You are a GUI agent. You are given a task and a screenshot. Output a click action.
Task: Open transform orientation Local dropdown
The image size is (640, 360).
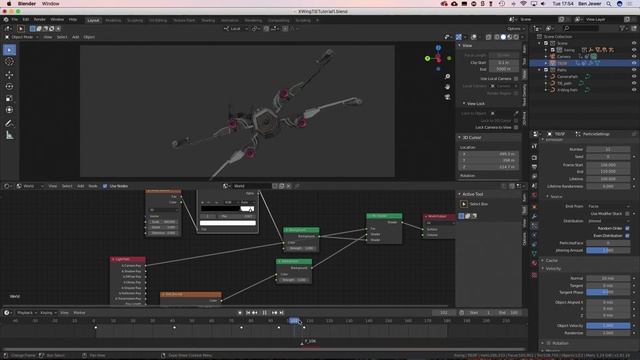(236, 29)
